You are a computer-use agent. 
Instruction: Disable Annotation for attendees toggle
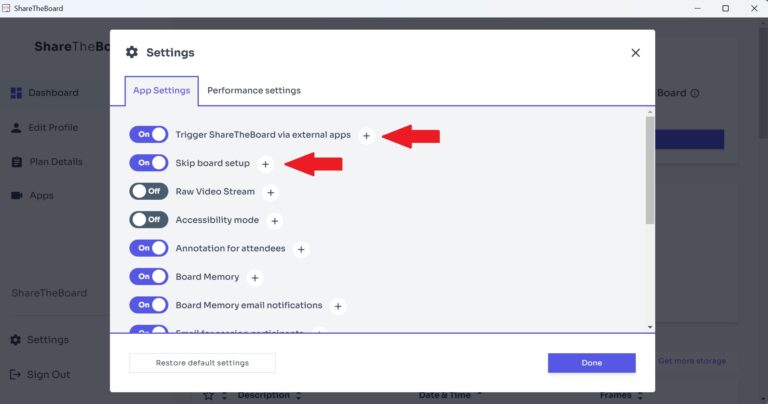pos(148,248)
